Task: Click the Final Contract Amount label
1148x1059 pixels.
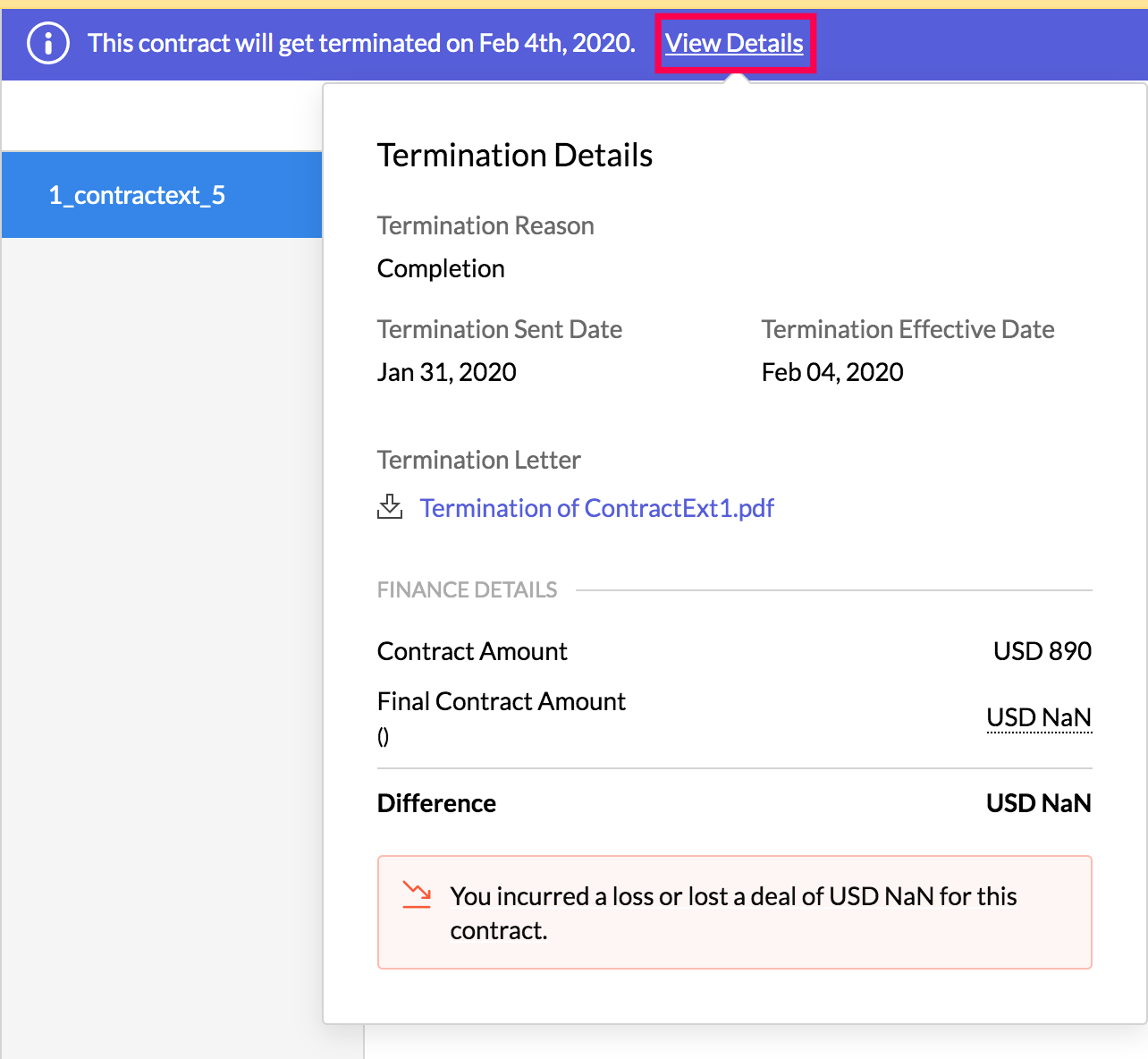Action: 502,701
